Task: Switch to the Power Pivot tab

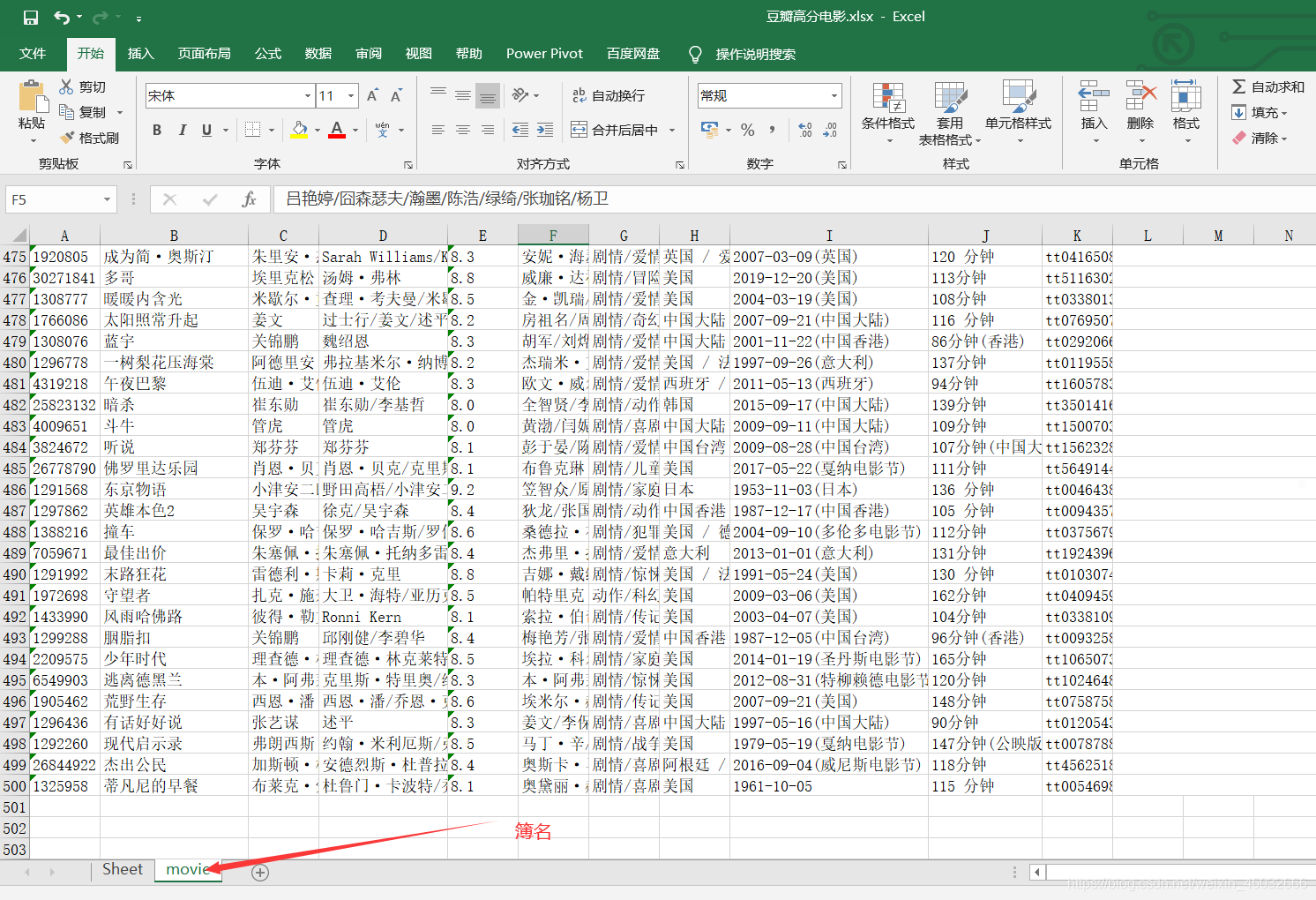Action: click(544, 54)
